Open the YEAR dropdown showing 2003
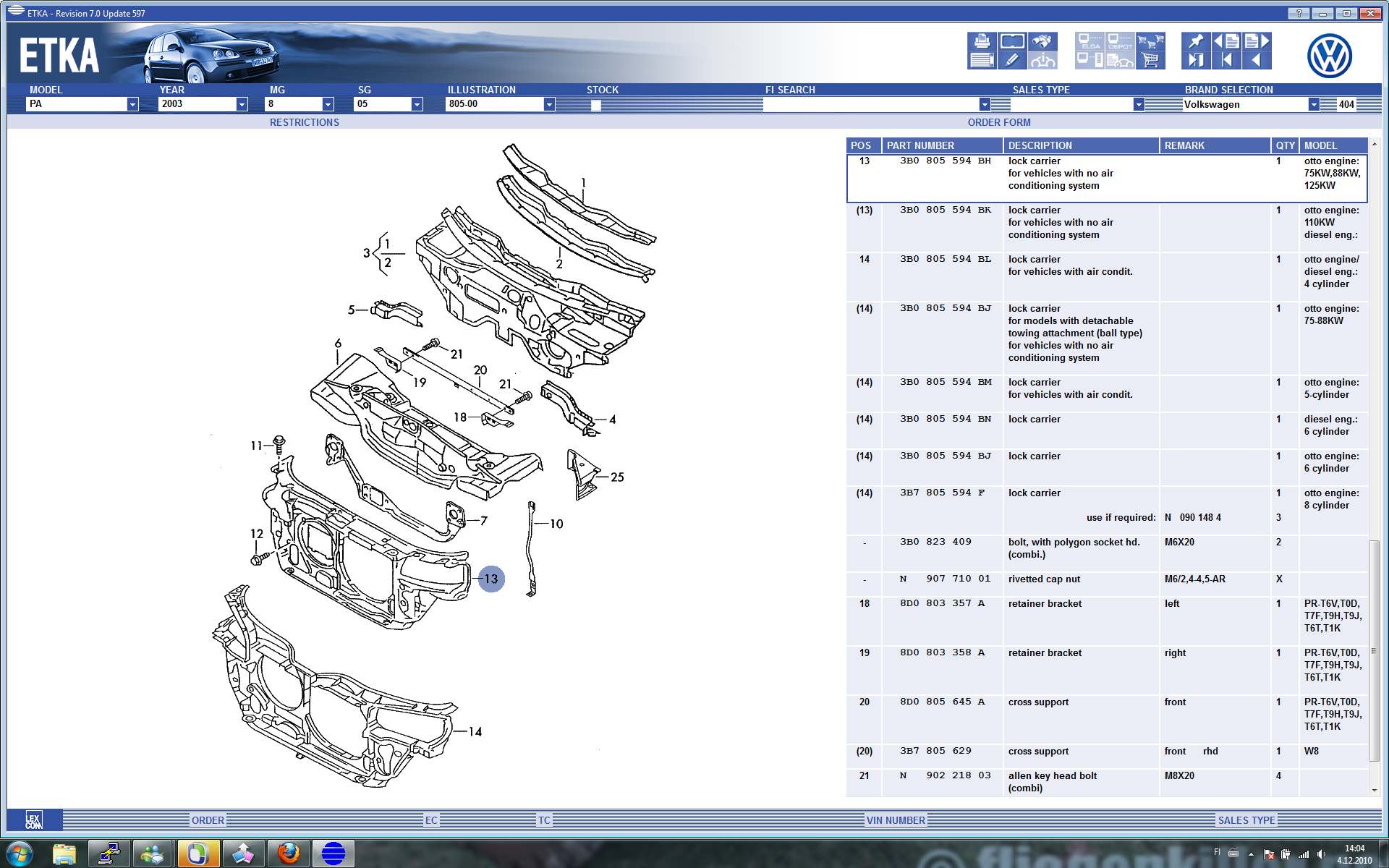 pos(242,104)
